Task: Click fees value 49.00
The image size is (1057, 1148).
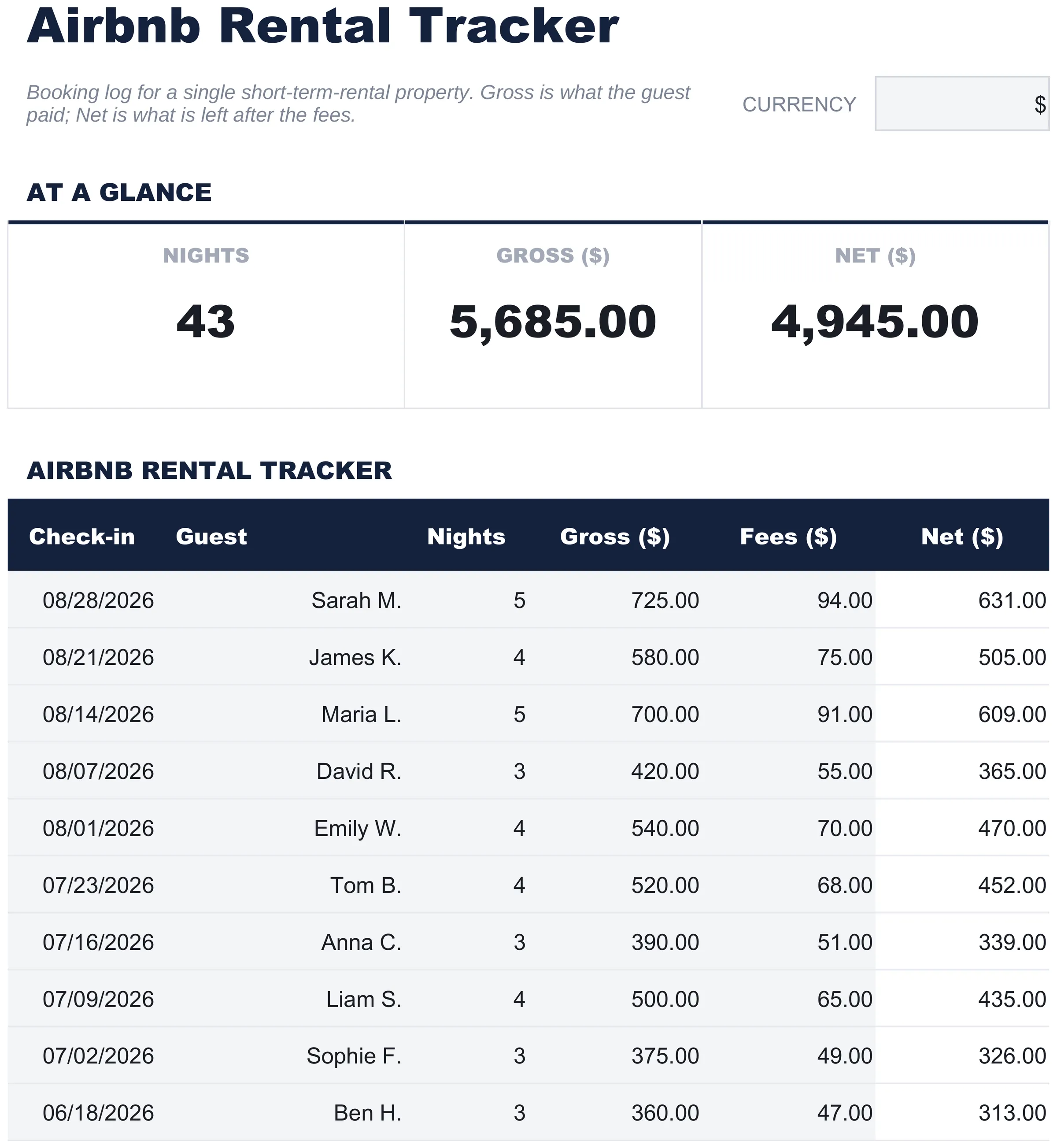Action: pos(845,1056)
